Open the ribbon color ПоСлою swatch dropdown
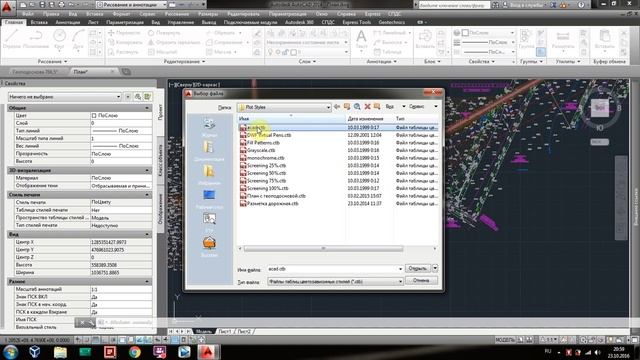Screen dimensions: 640x360 (489, 33)
